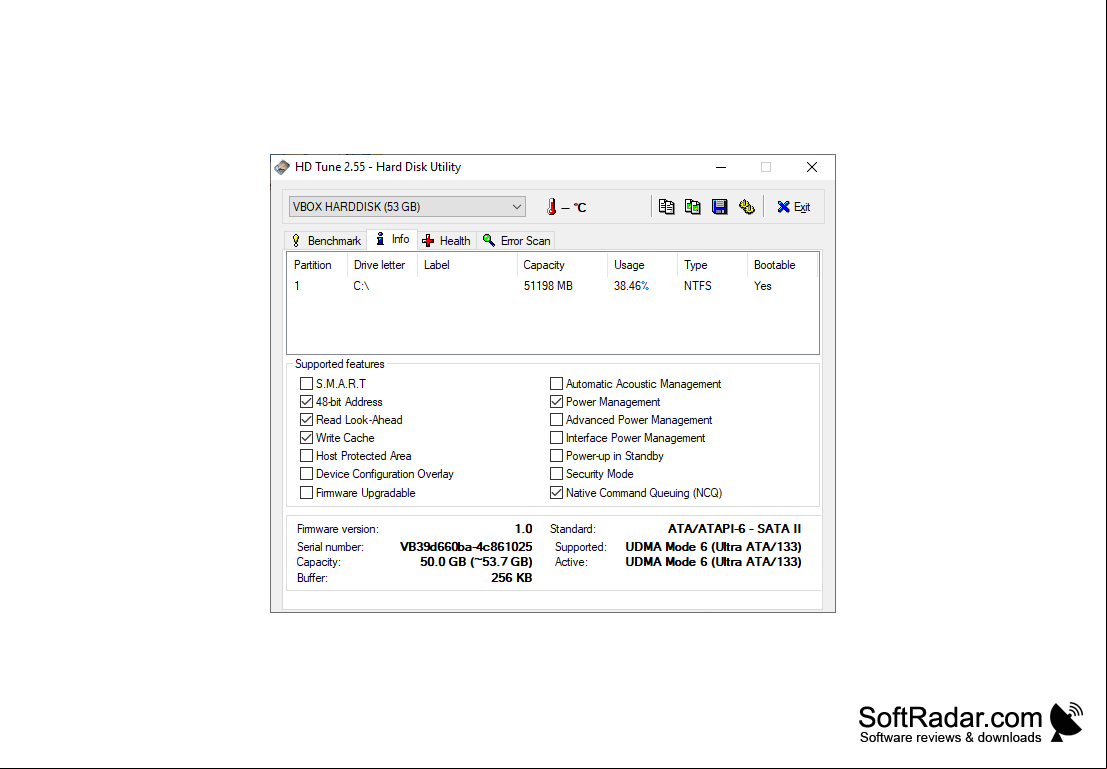1107x769 pixels.
Task: Click the Type column header
Action: click(x=712, y=265)
